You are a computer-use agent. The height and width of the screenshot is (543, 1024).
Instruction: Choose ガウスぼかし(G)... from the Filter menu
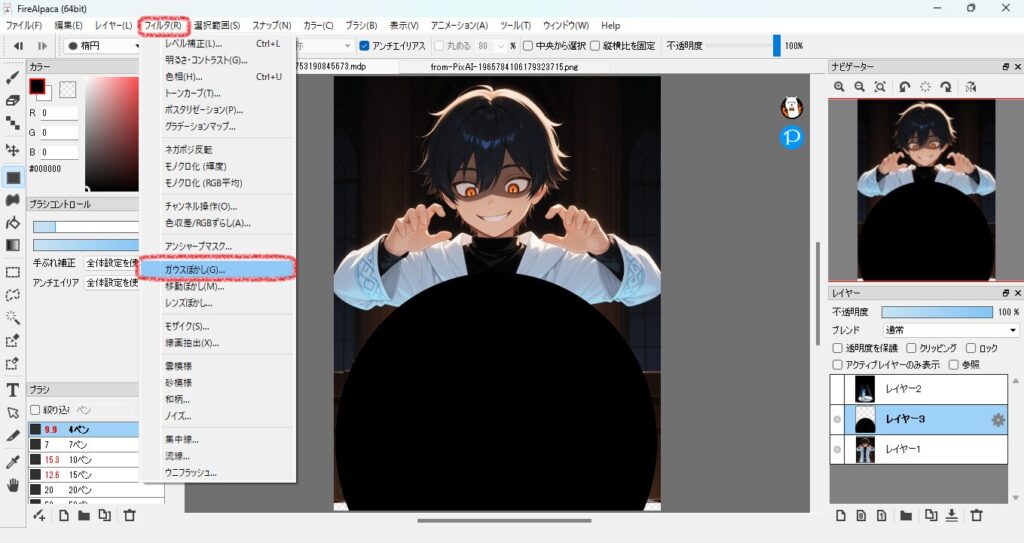click(195, 269)
